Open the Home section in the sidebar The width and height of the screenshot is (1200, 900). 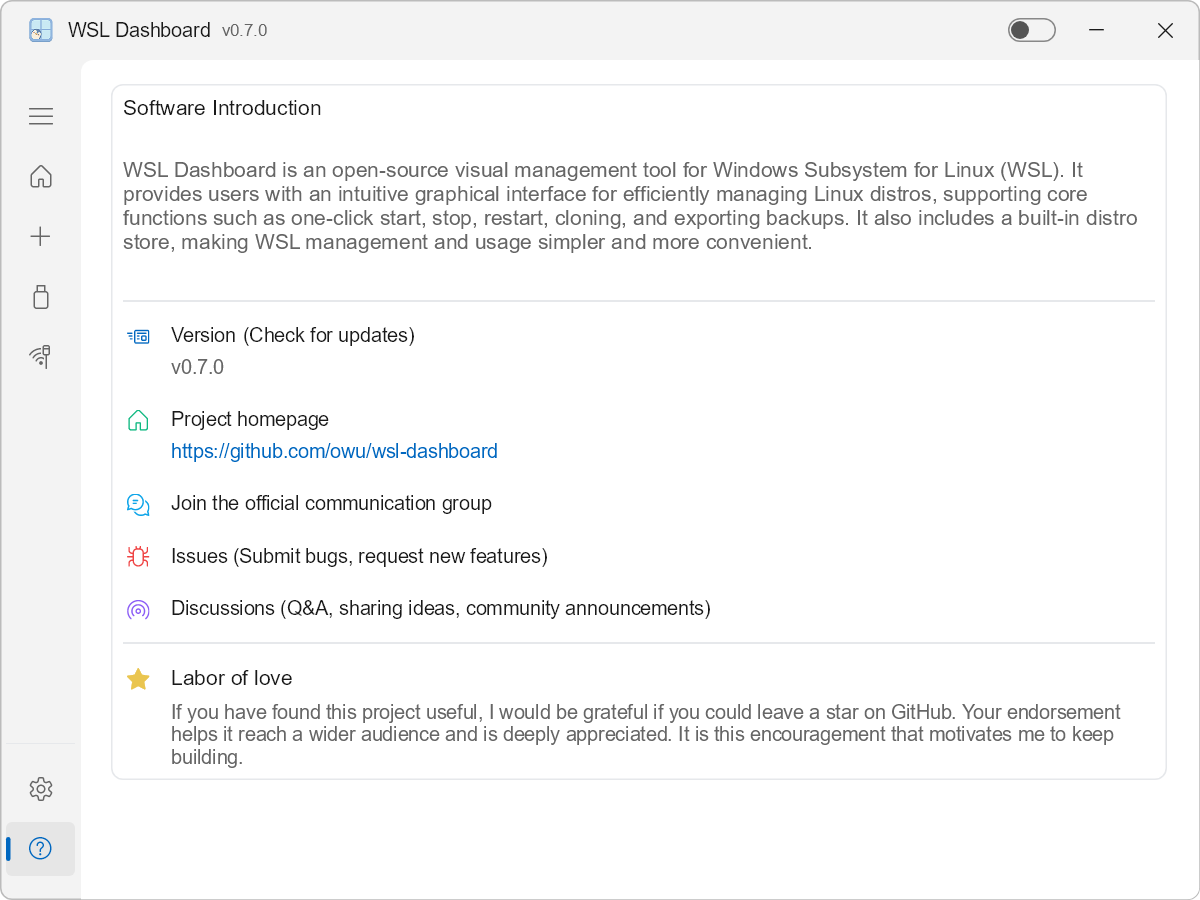[x=40, y=176]
